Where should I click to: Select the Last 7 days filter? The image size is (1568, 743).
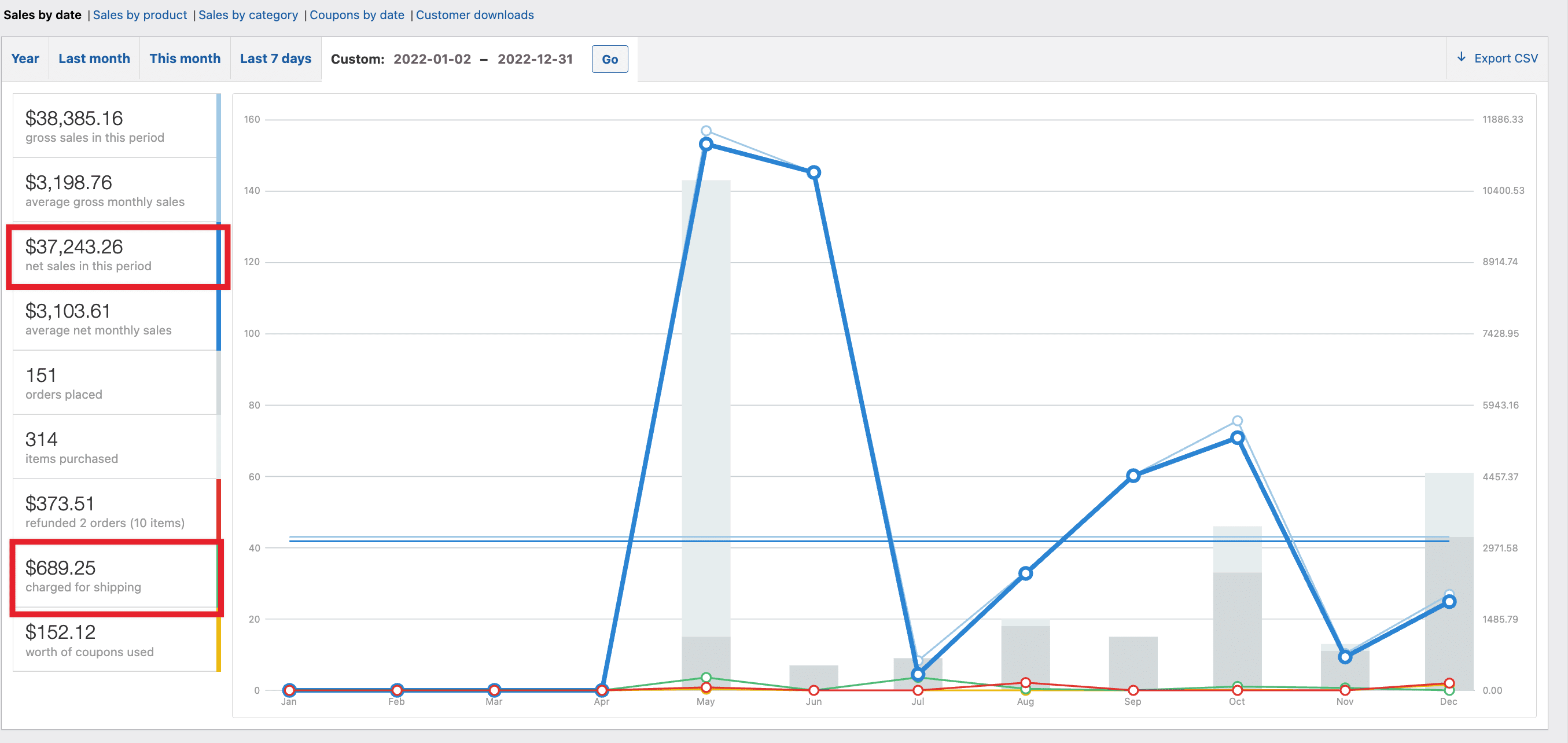[x=275, y=58]
